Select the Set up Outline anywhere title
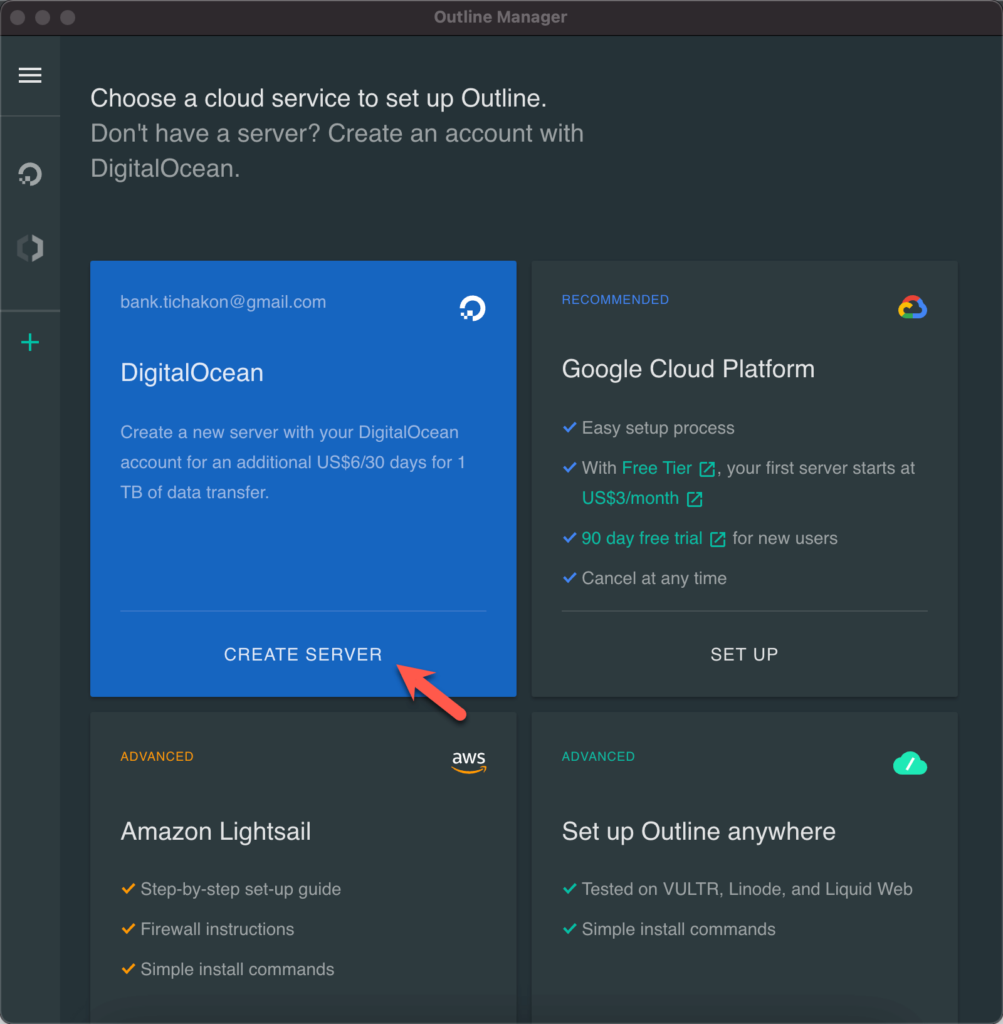Screen dimensions: 1003x1024 click(699, 831)
